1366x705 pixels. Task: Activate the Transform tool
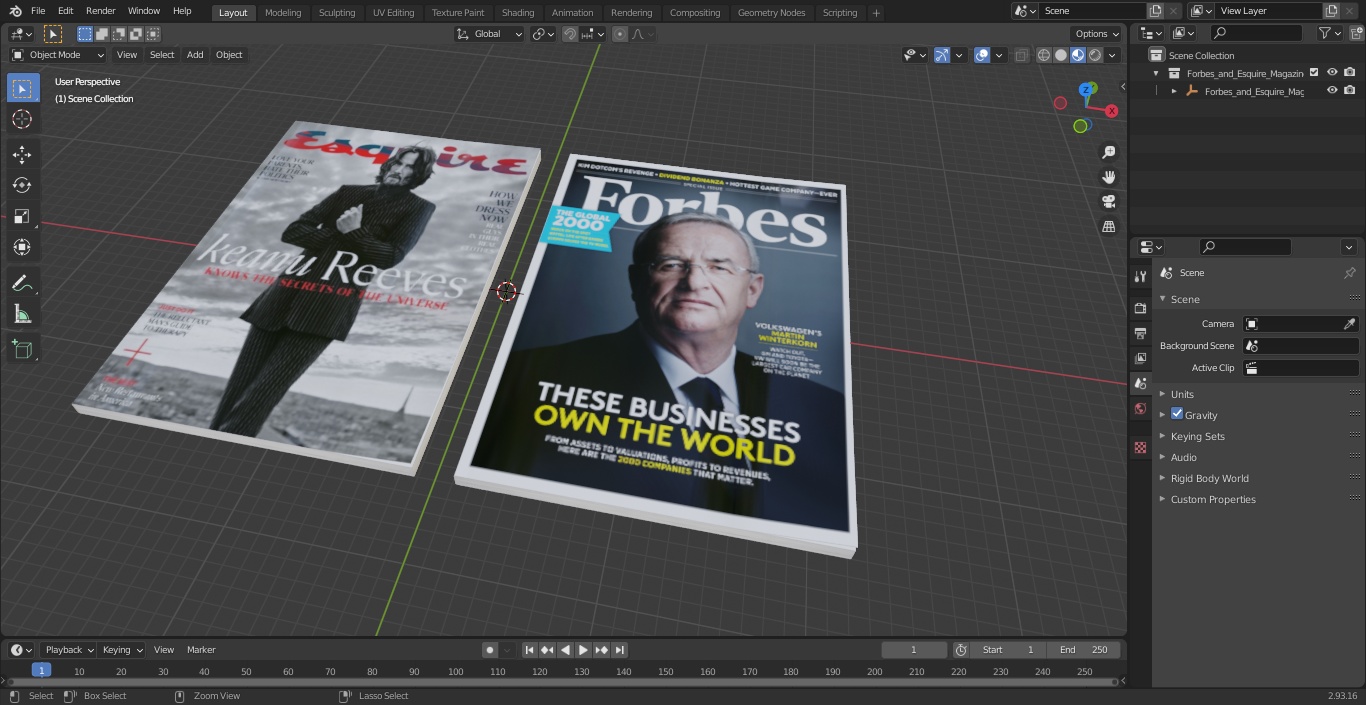22,247
